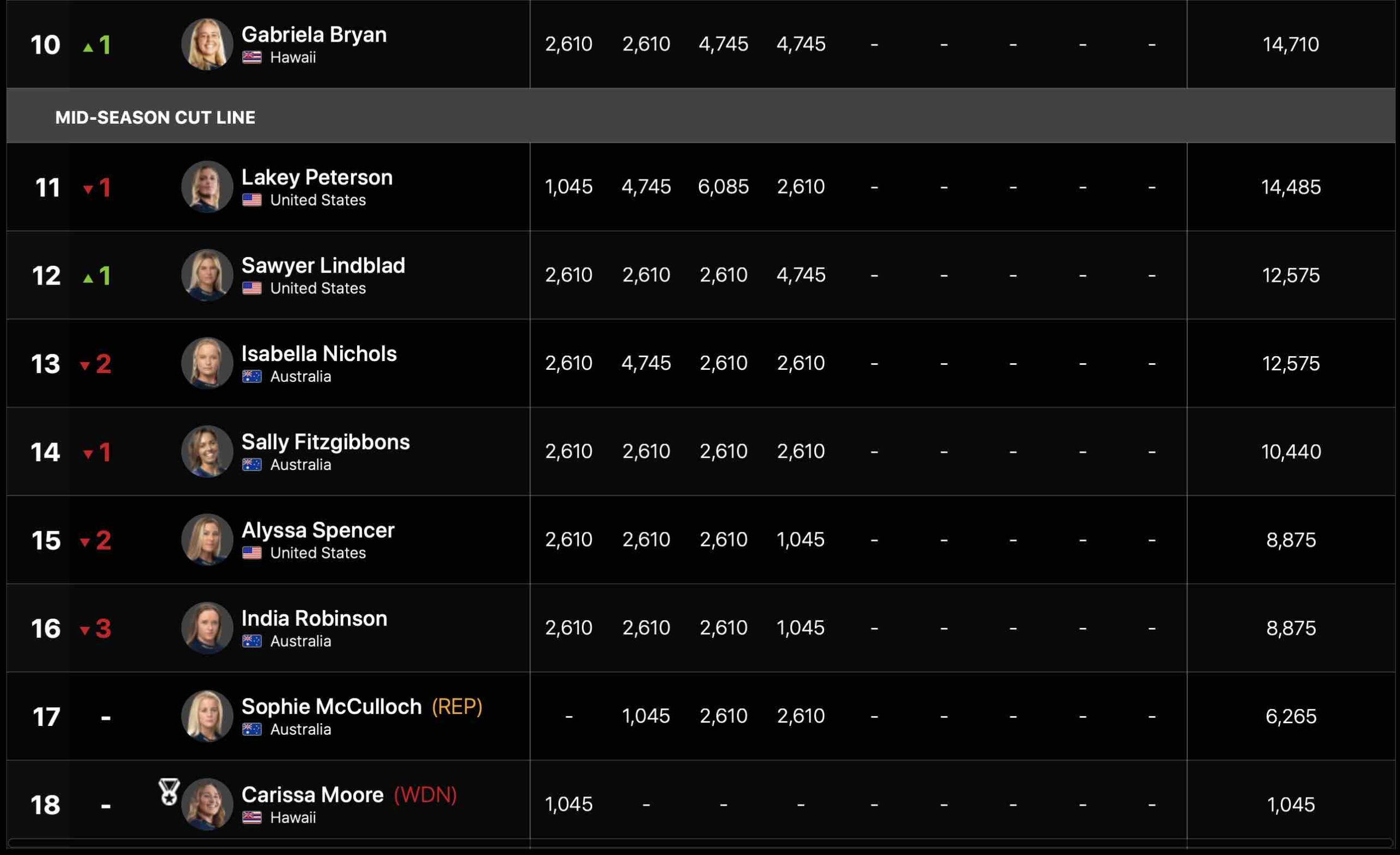Click the Australia flag under Isabella Nichols
The height and width of the screenshot is (855, 1400).
(252, 376)
